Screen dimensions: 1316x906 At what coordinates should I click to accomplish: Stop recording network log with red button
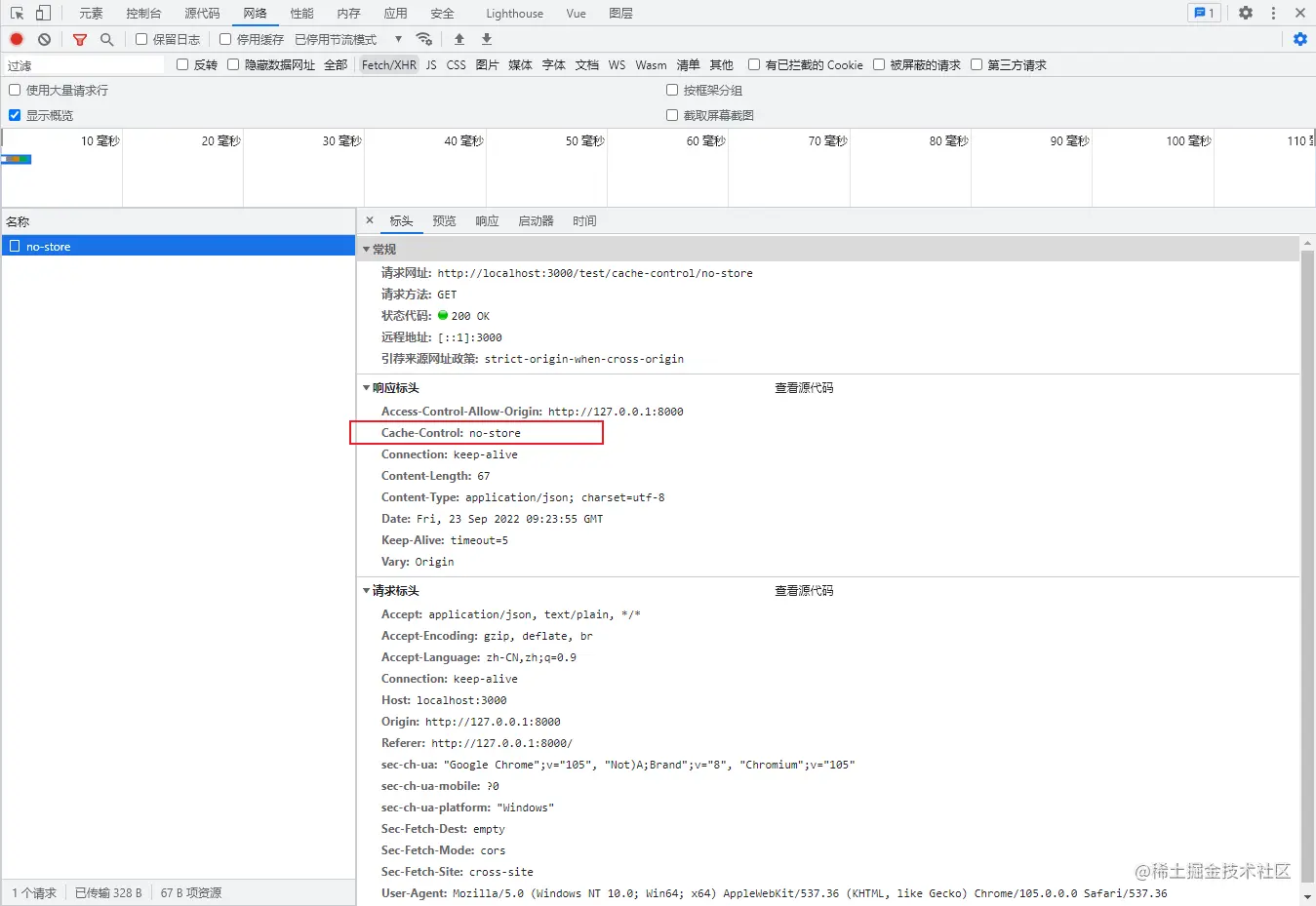point(17,39)
